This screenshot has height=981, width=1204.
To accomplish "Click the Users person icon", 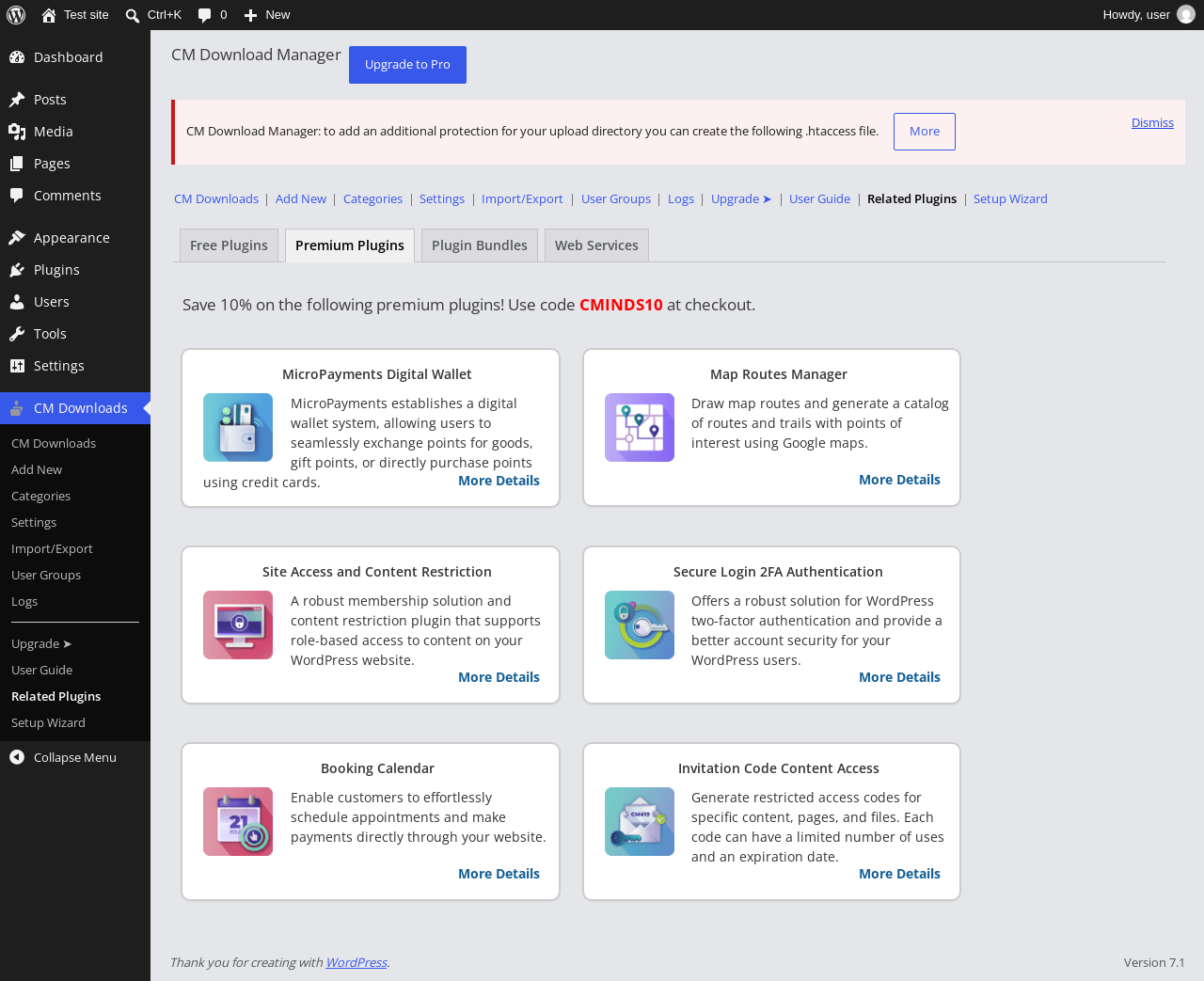I will click(17, 302).
